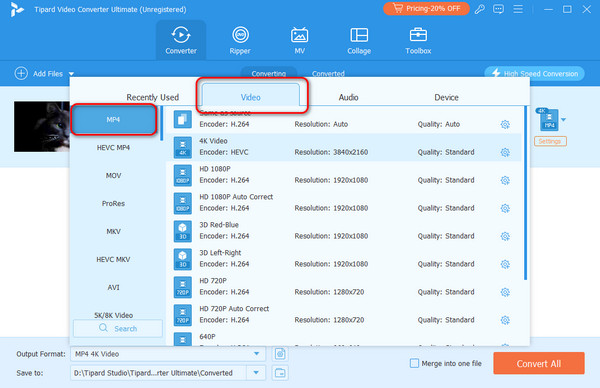Select the HD 1080P Auto Correct preset icon

click(183, 203)
